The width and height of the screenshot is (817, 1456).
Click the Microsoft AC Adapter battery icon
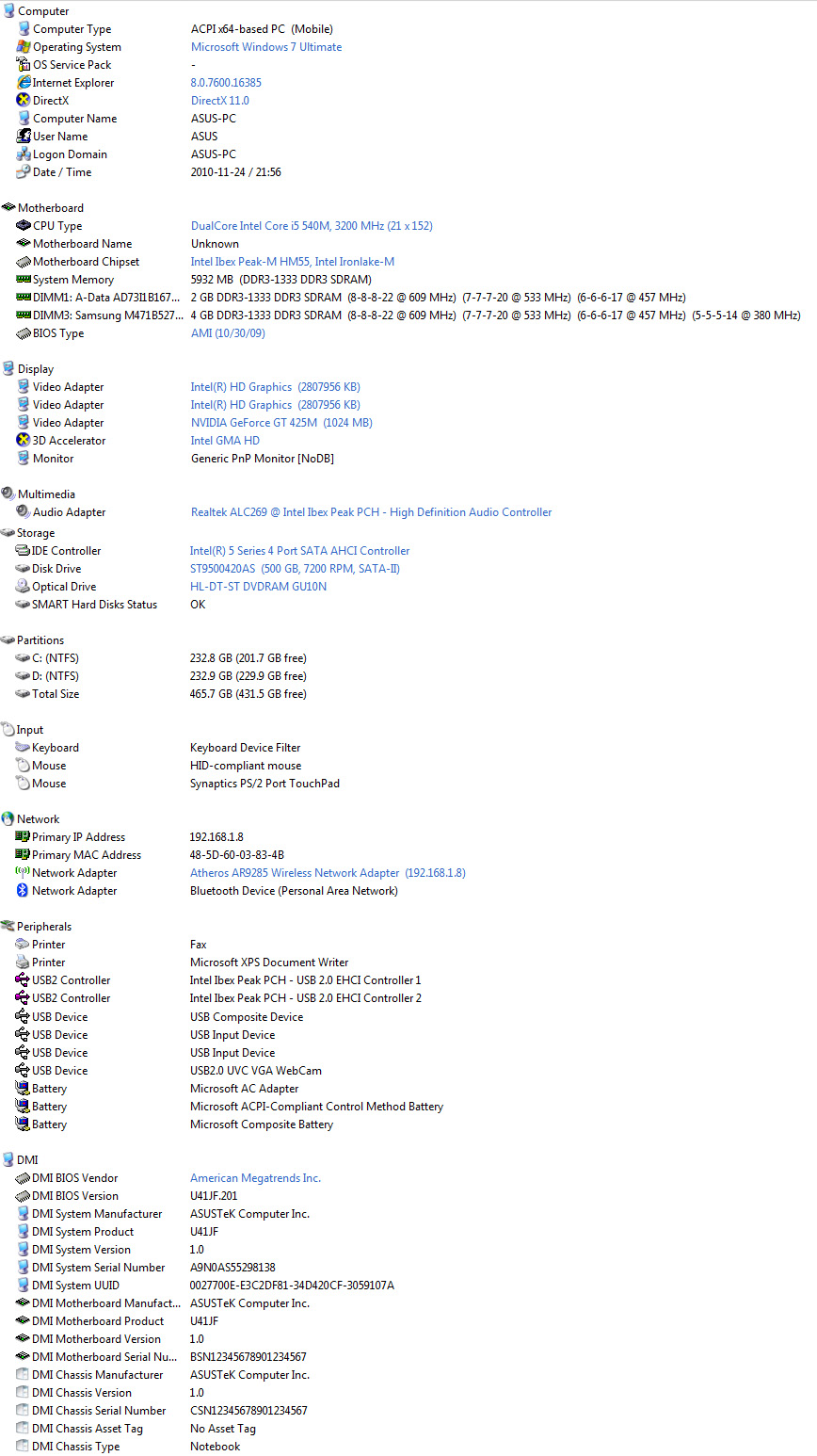click(x=23, y=1089)
